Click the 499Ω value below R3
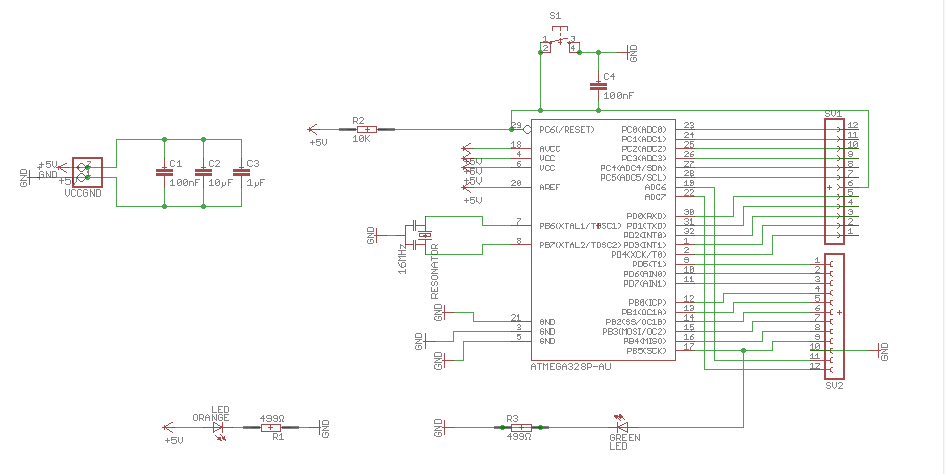 (x=519, y=437)
